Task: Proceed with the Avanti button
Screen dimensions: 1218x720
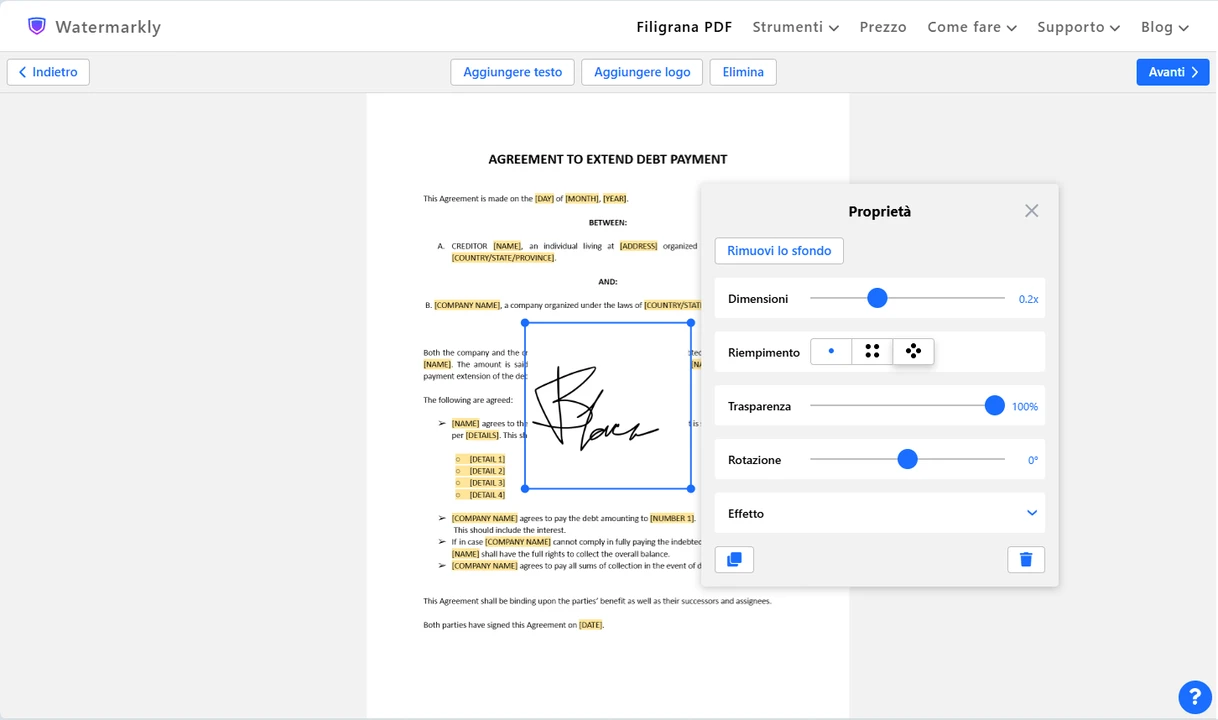Action: 1172,72
